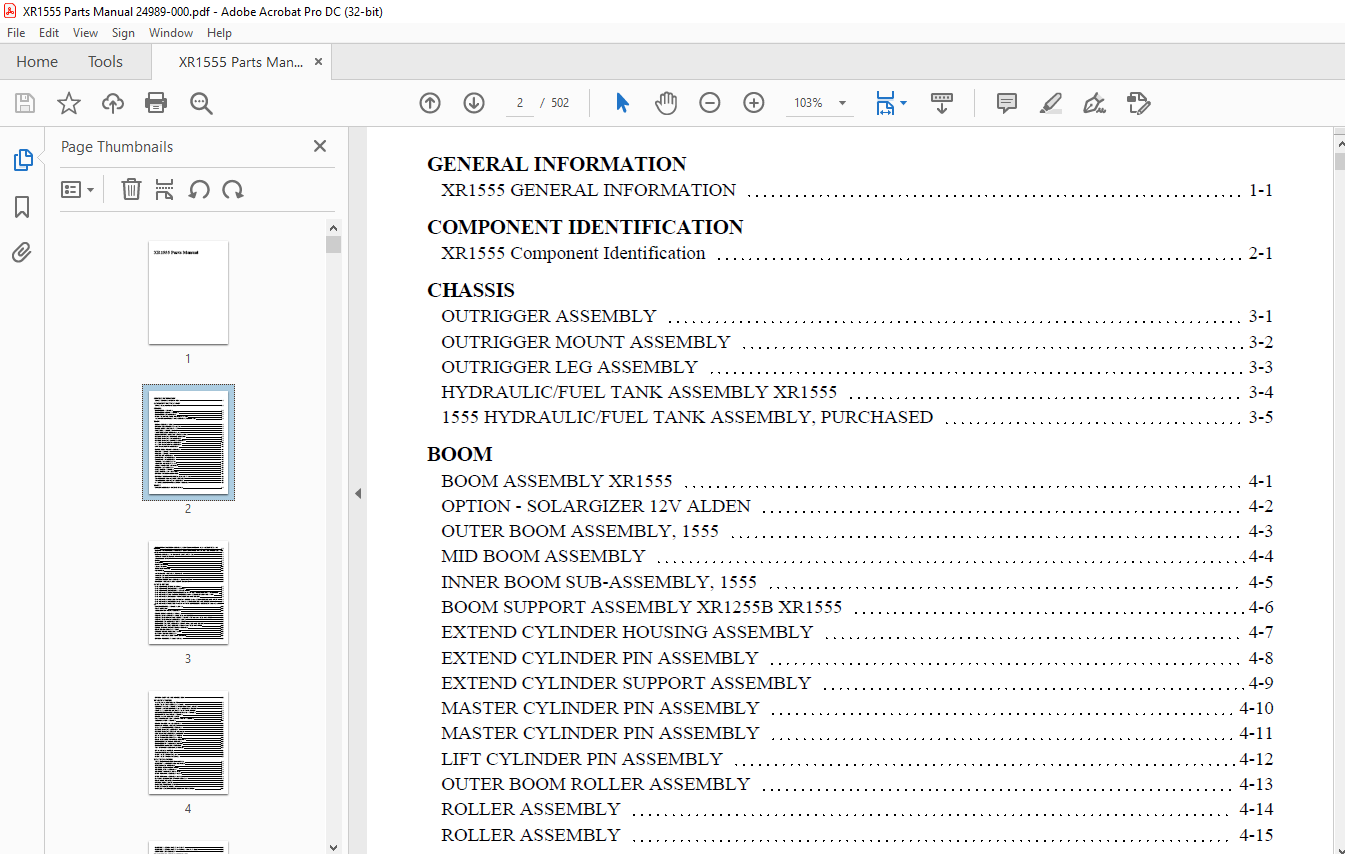Bookmark the document with the star icon
1345x854 pixels.
pos(68,103)
